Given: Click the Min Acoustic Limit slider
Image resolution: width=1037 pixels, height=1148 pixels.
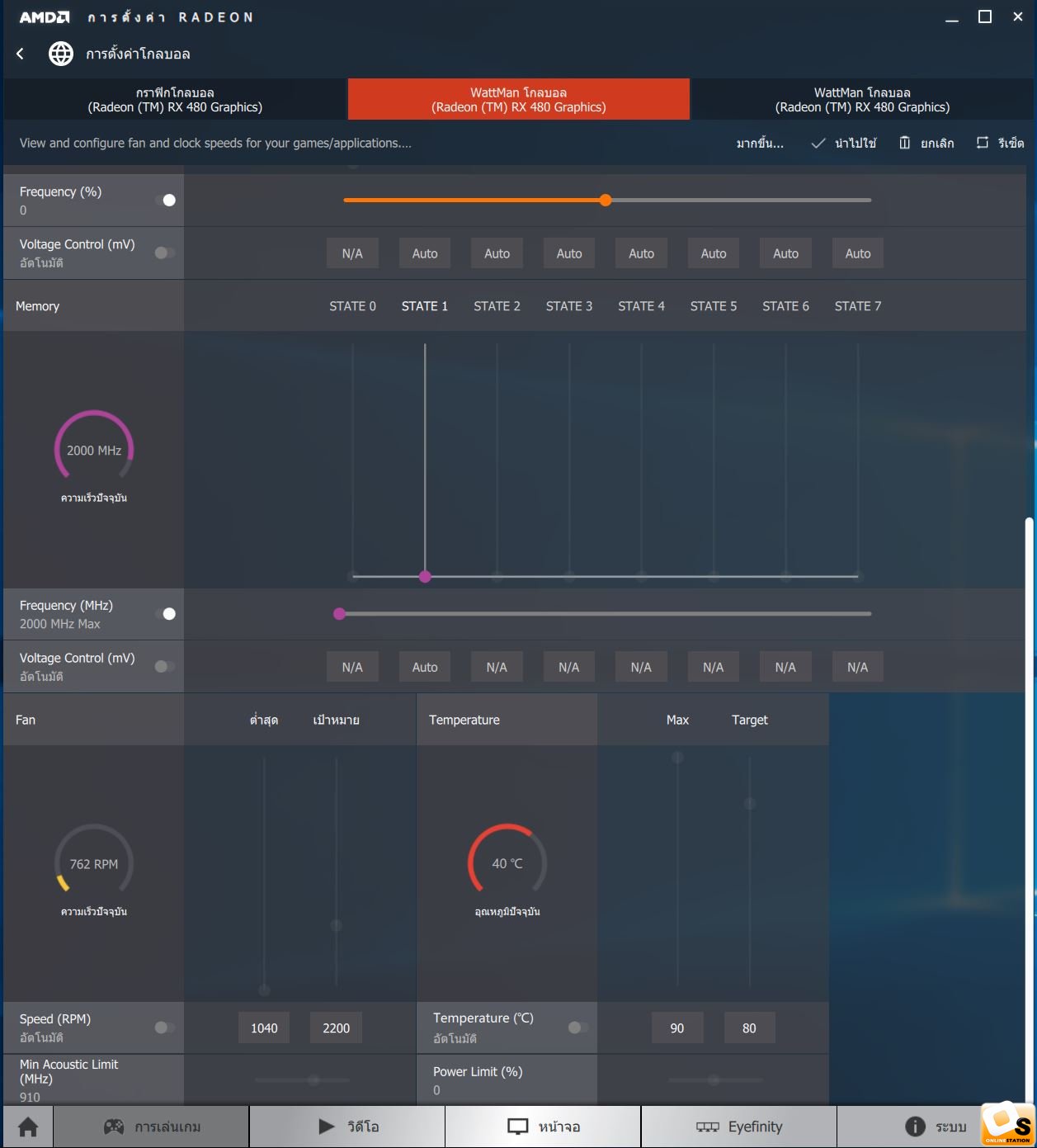Looking at the screenshot, I should click(x=302, y=1079).
